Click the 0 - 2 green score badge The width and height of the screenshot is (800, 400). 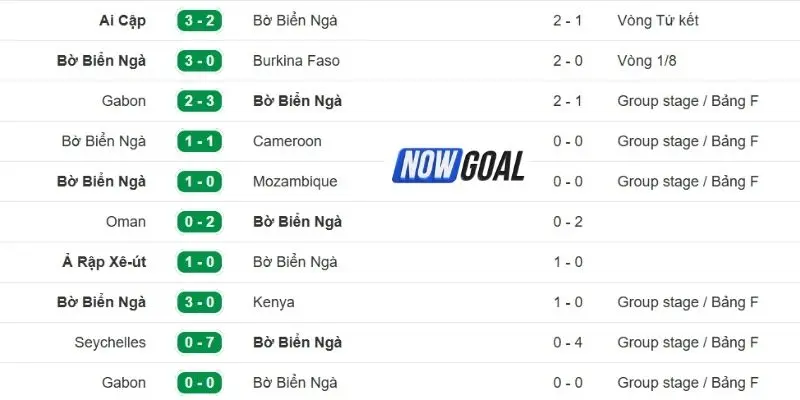[200, 222]
